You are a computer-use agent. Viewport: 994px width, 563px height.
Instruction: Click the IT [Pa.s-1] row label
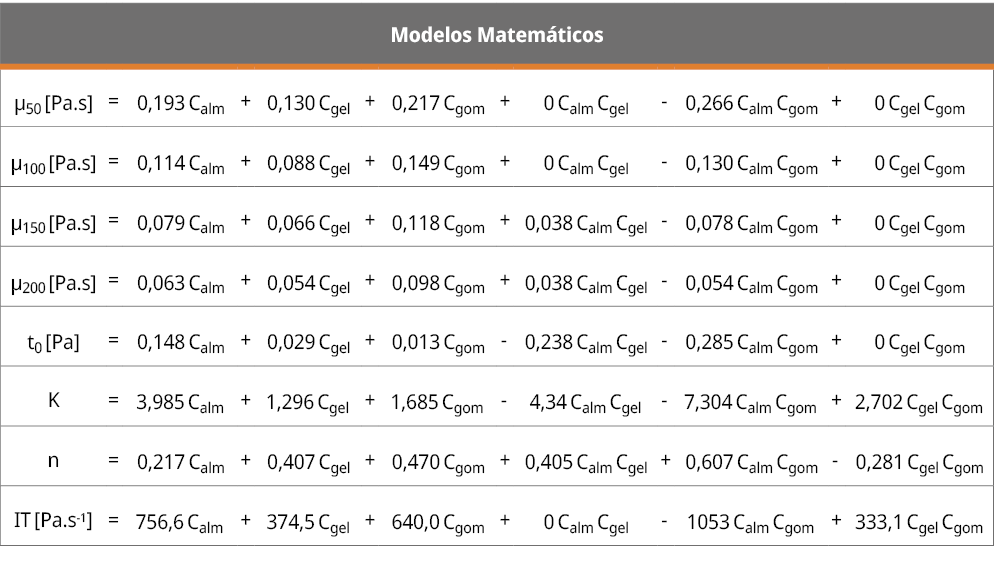(x=53, y=521)
